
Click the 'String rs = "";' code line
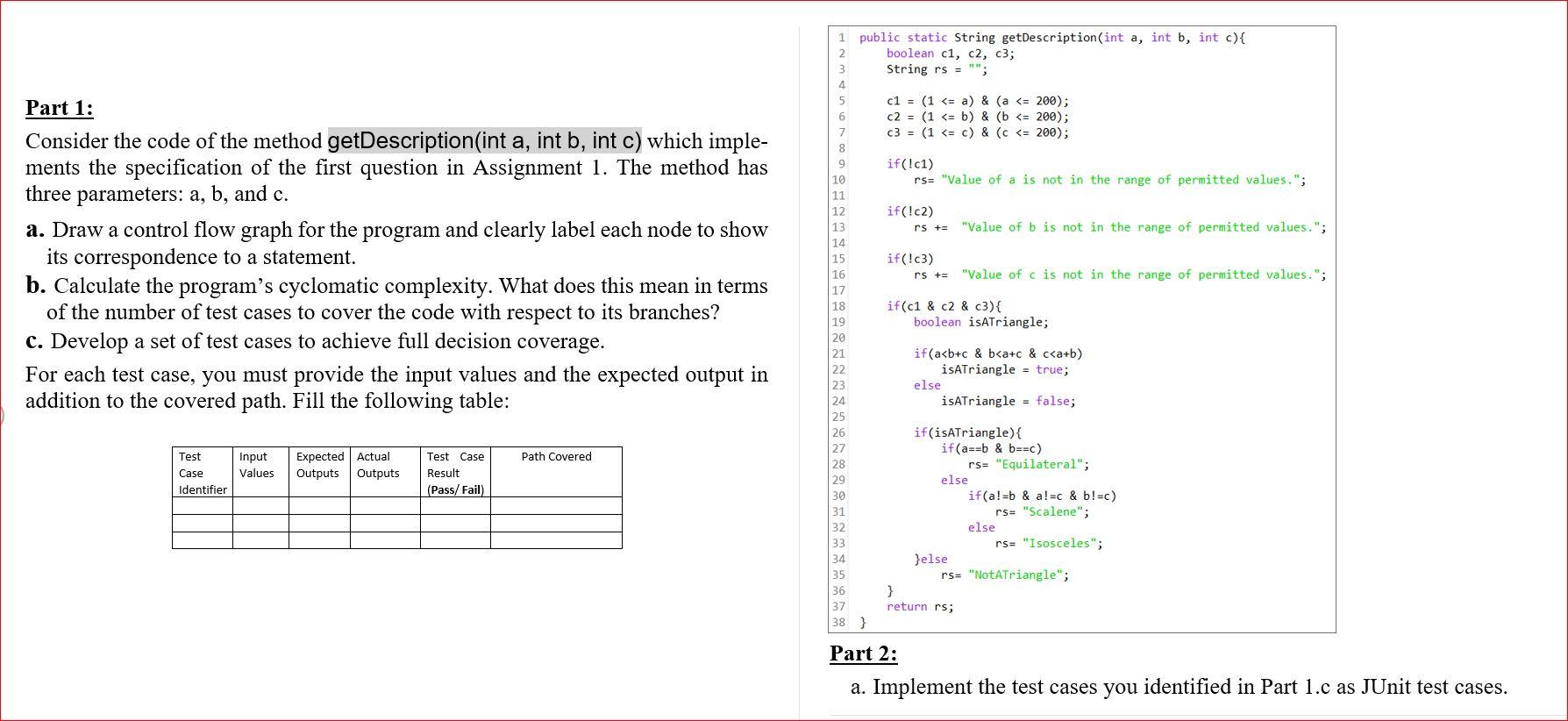point(937,69)
